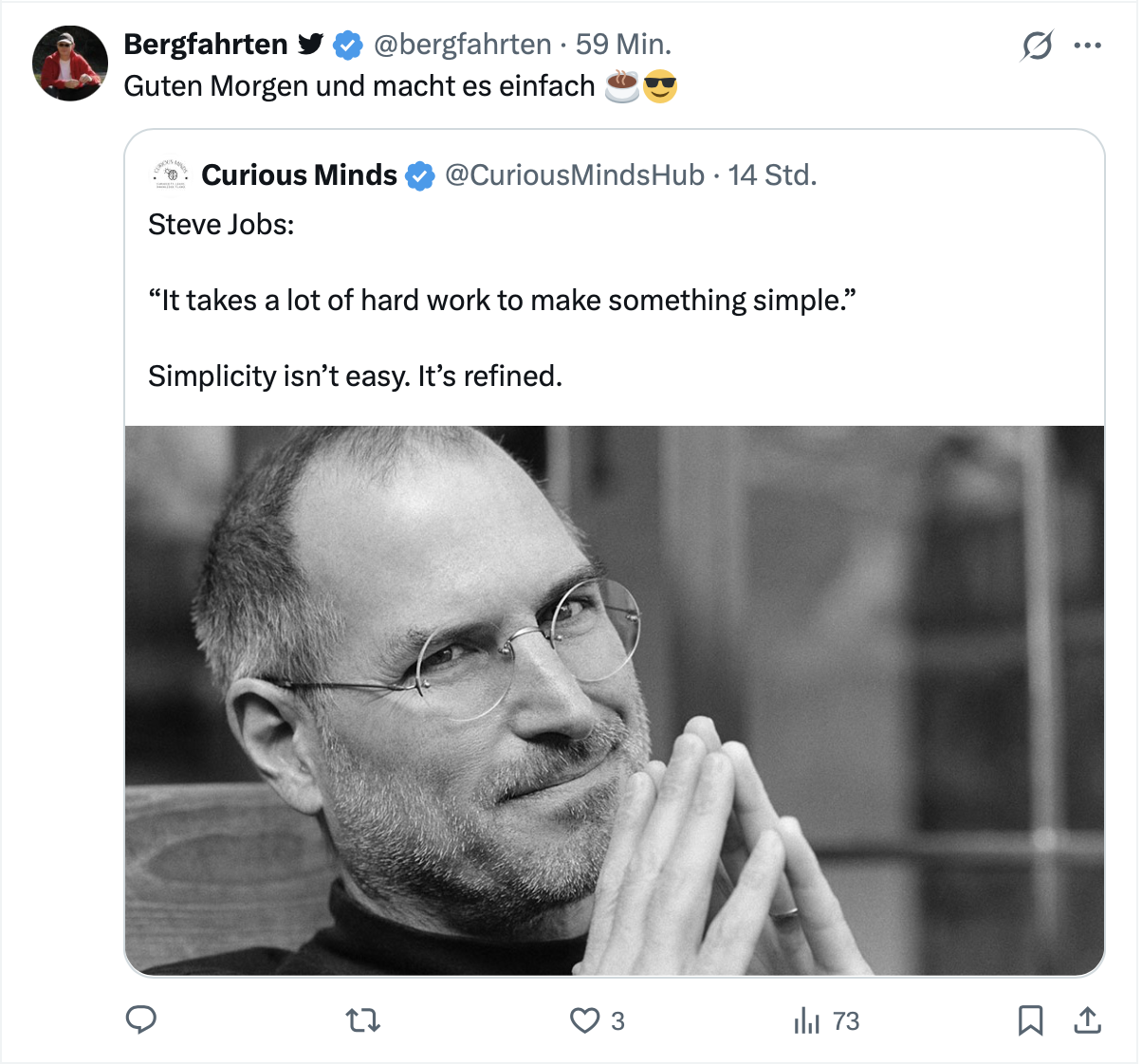This screenshot has height=1064, width=1142.
Task: Open the repost arrows menu
Action: [x=362, y=1020]
